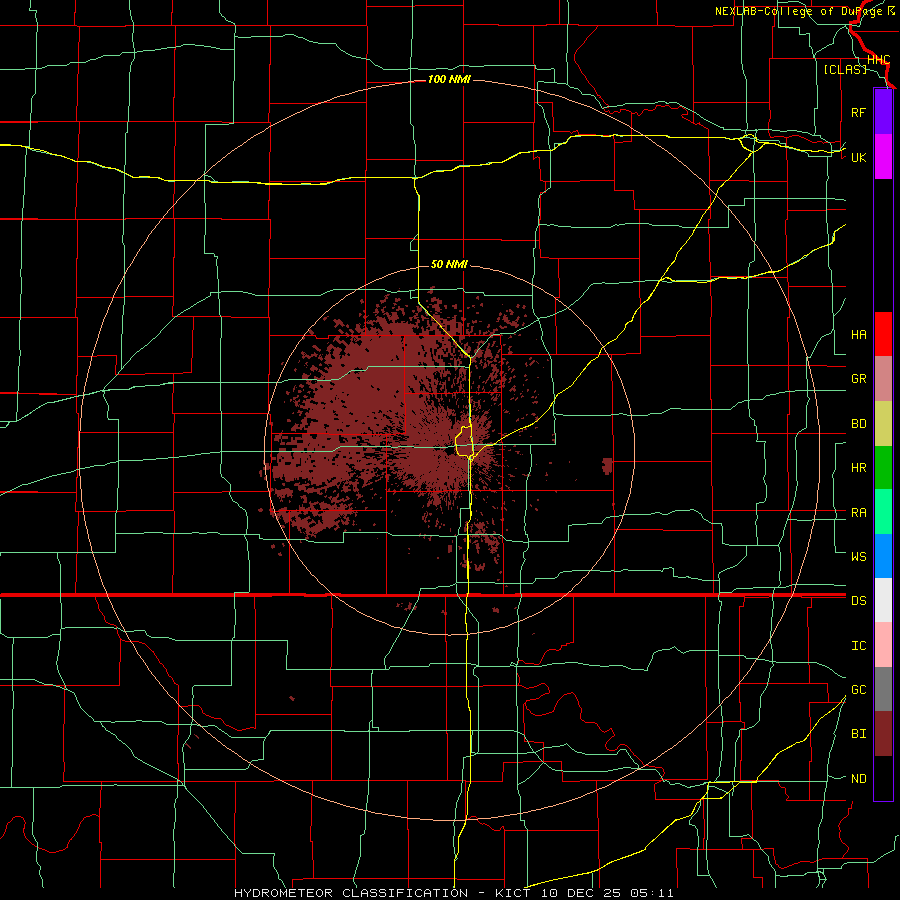Click the 10 DEC 25 date text
Image resolution: width=900 pixels, height=900 pixels.
581,893
